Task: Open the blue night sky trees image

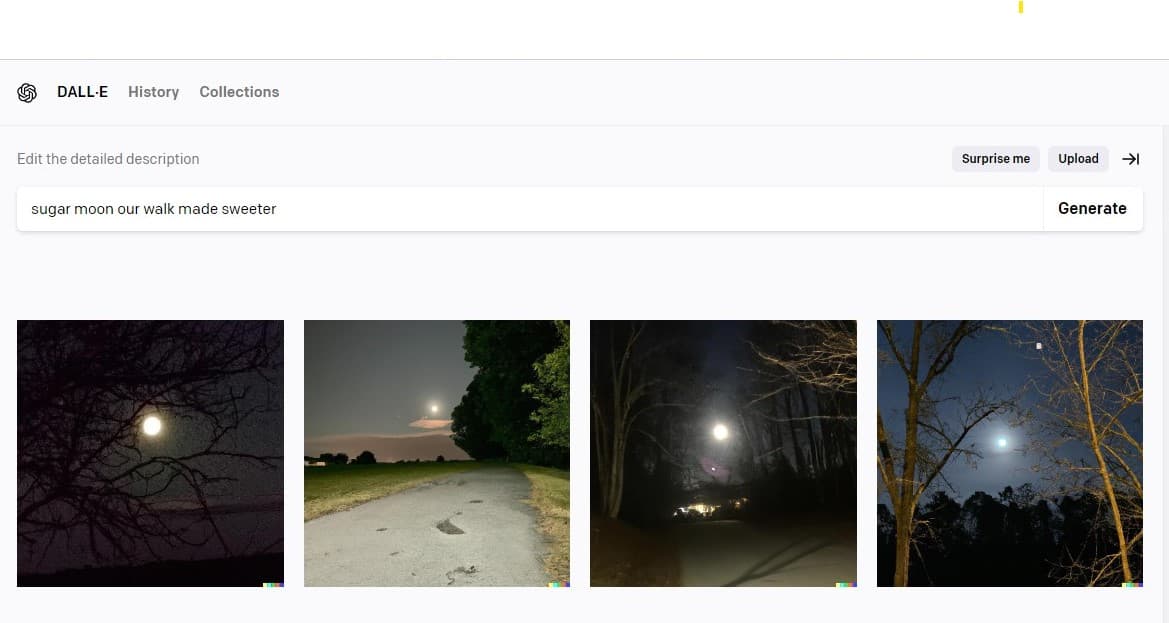Action: pos(1009,453)
